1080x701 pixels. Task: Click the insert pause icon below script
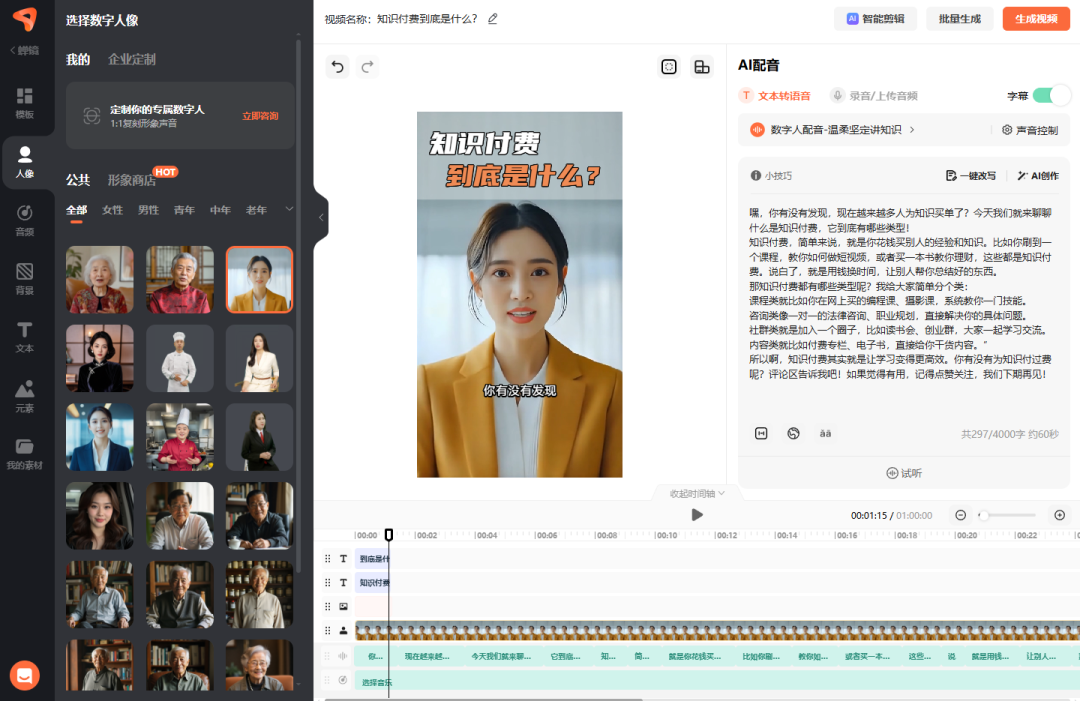coord(760,432)
